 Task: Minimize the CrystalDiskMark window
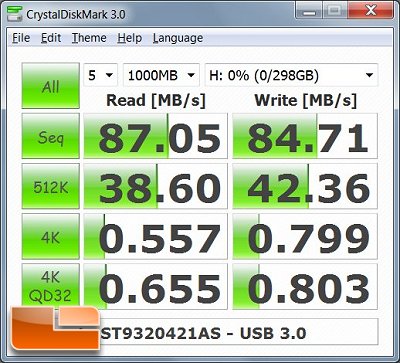point(308,11)
